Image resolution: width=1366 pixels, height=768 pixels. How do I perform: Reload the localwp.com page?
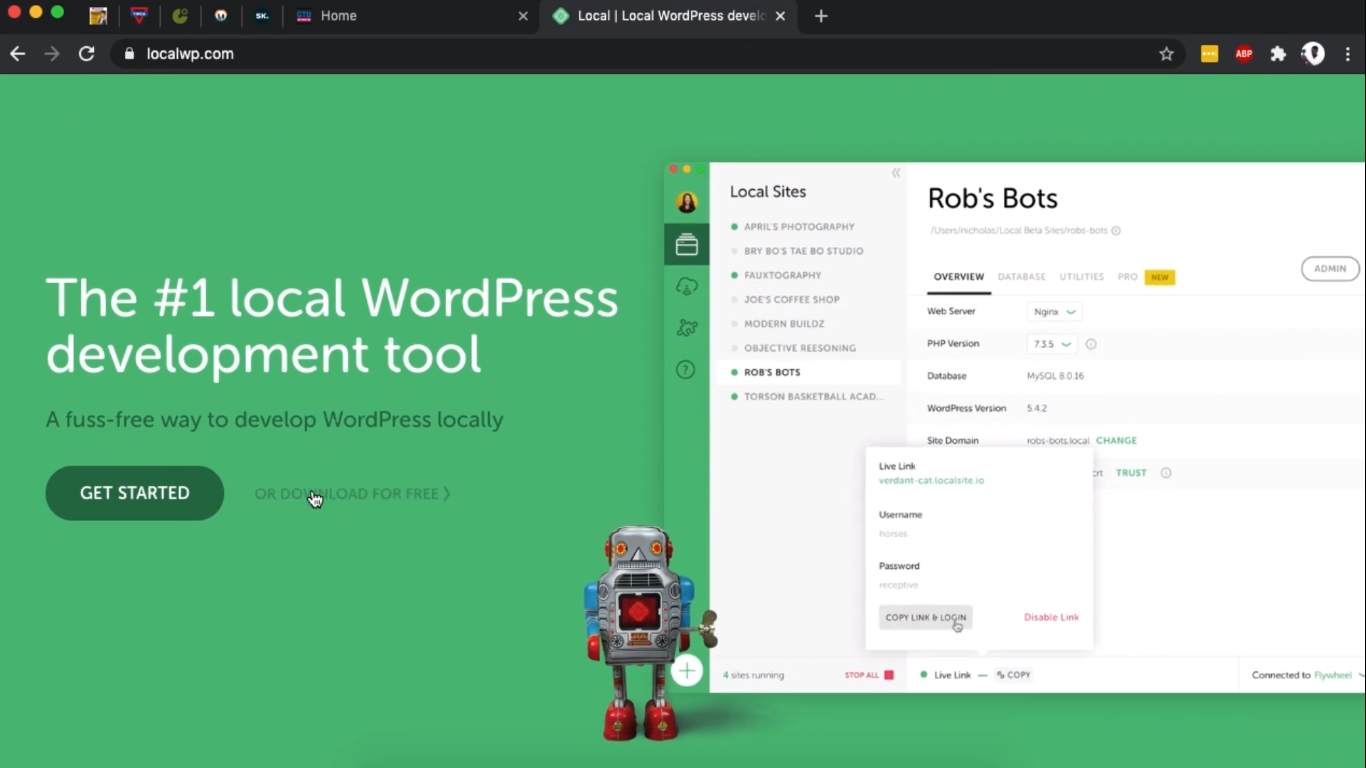[87, 54]
